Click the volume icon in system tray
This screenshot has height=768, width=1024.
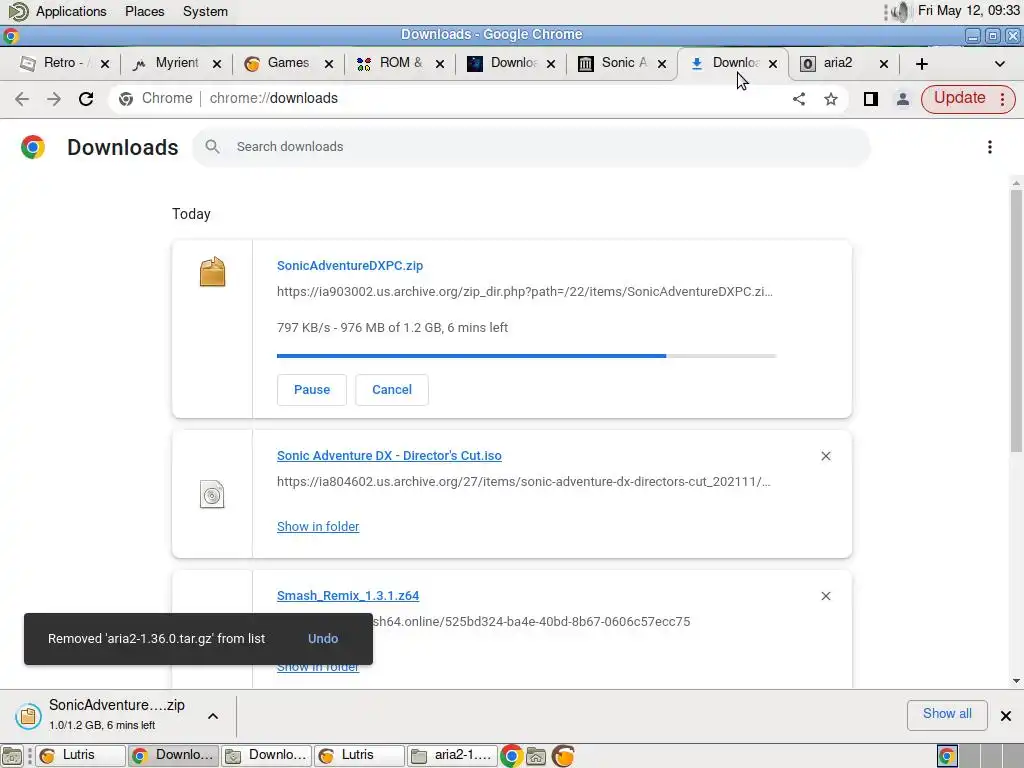click(x=901, y=11)
